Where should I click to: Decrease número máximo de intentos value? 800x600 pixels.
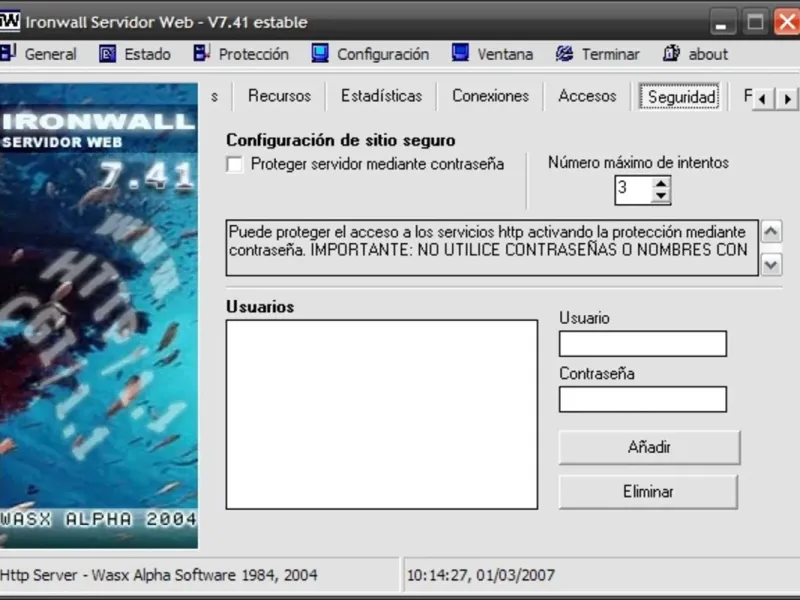661,196
